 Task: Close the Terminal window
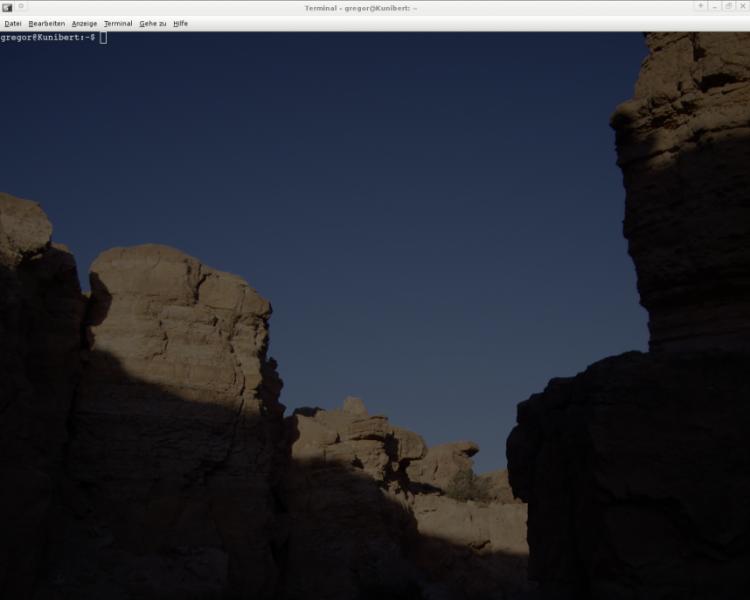click(742, 7)
